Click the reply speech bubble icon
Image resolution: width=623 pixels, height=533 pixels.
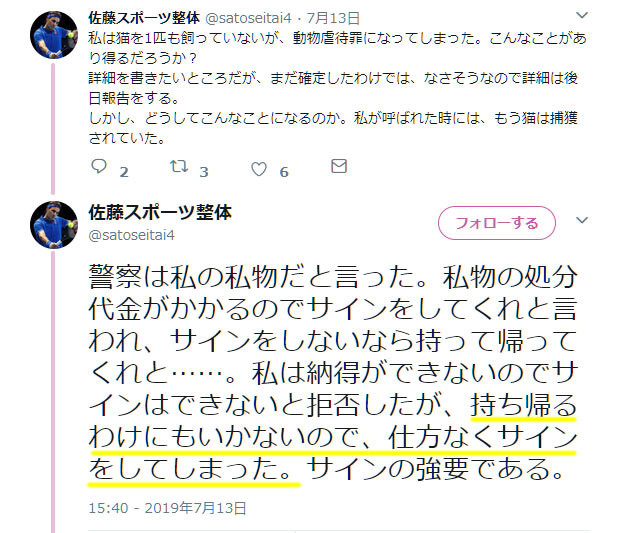point(99,166)
